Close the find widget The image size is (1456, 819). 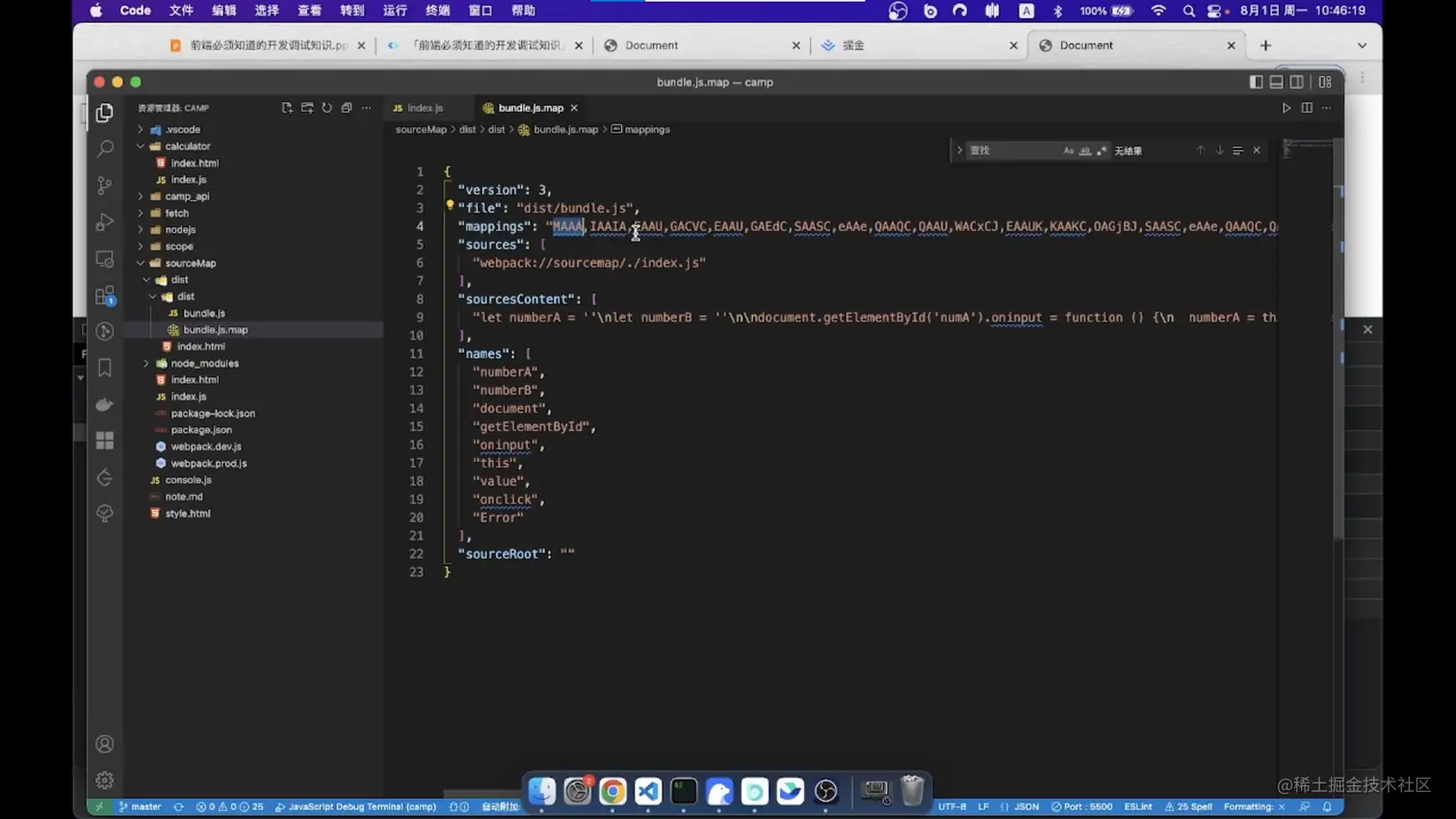1257,150
